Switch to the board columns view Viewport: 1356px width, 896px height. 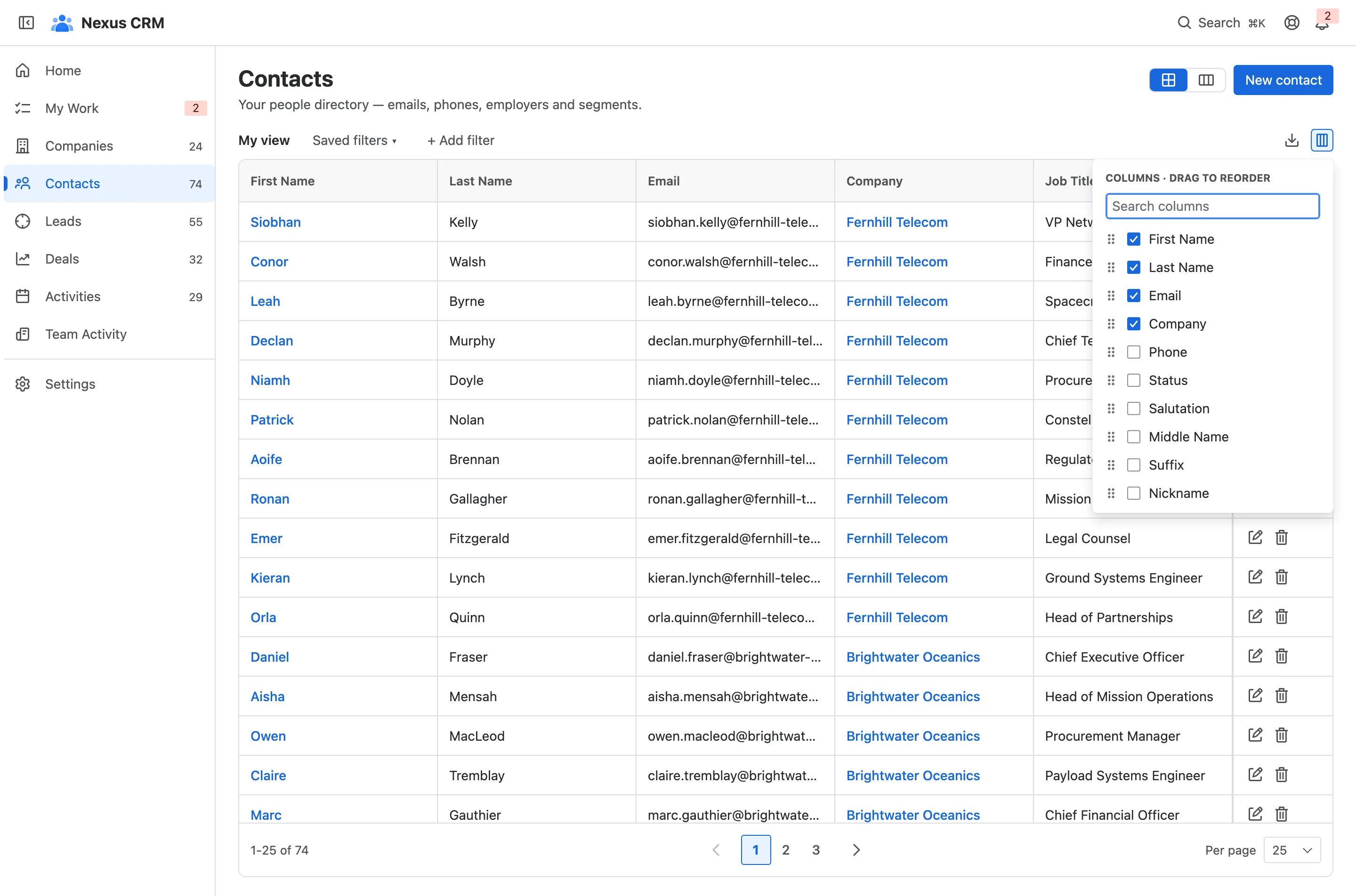pos(1206,80)
